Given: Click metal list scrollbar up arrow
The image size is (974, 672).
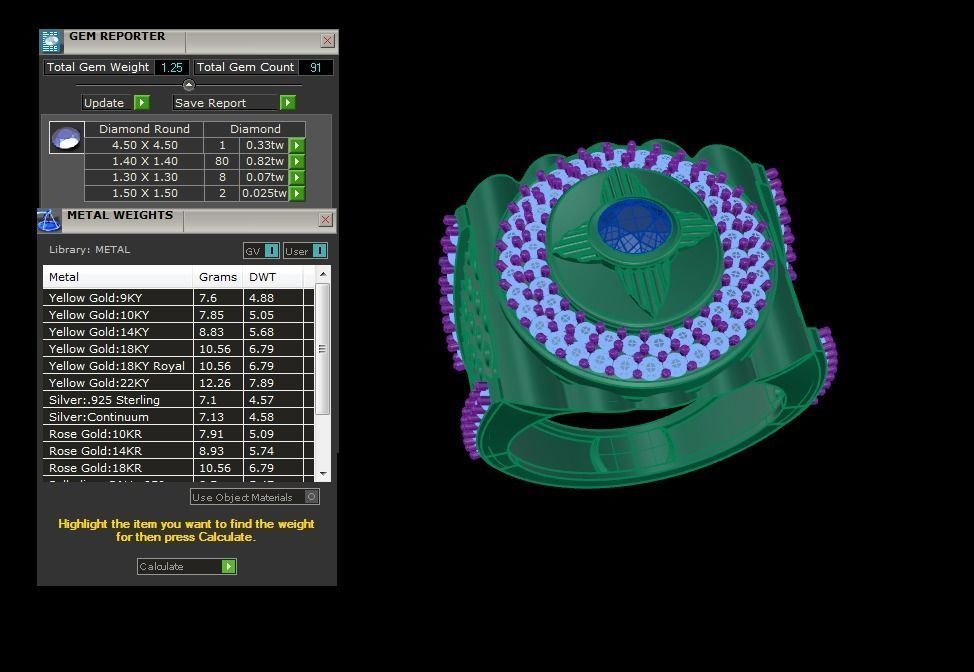Looking at the screenshot, I should click(323, 275).
